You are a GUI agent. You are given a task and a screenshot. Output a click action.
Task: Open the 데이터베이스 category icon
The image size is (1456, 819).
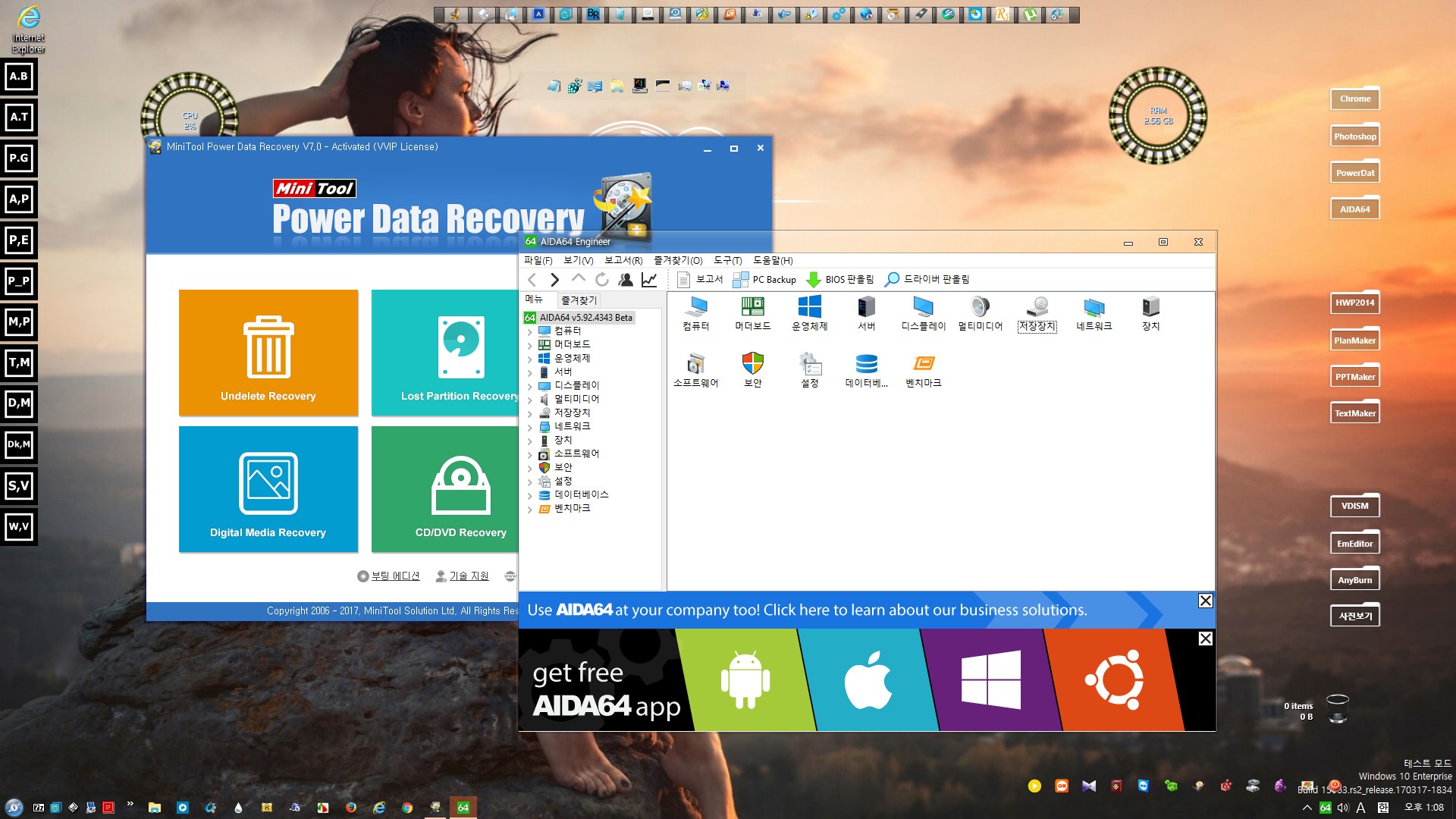click(x=866, y=370)
